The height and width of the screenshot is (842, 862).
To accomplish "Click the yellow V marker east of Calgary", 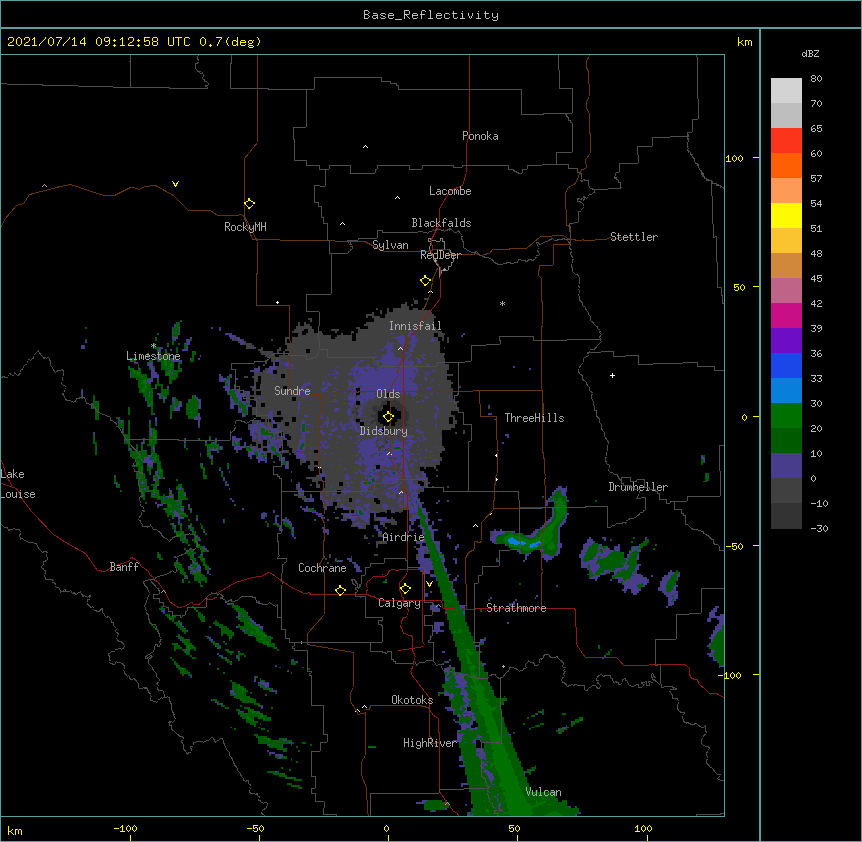I will [429, 584].
